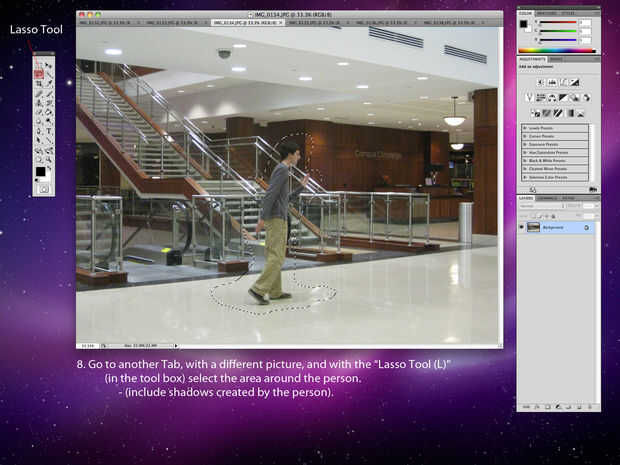Select the Type tool

pyautogui.click(x=49, y=130)
